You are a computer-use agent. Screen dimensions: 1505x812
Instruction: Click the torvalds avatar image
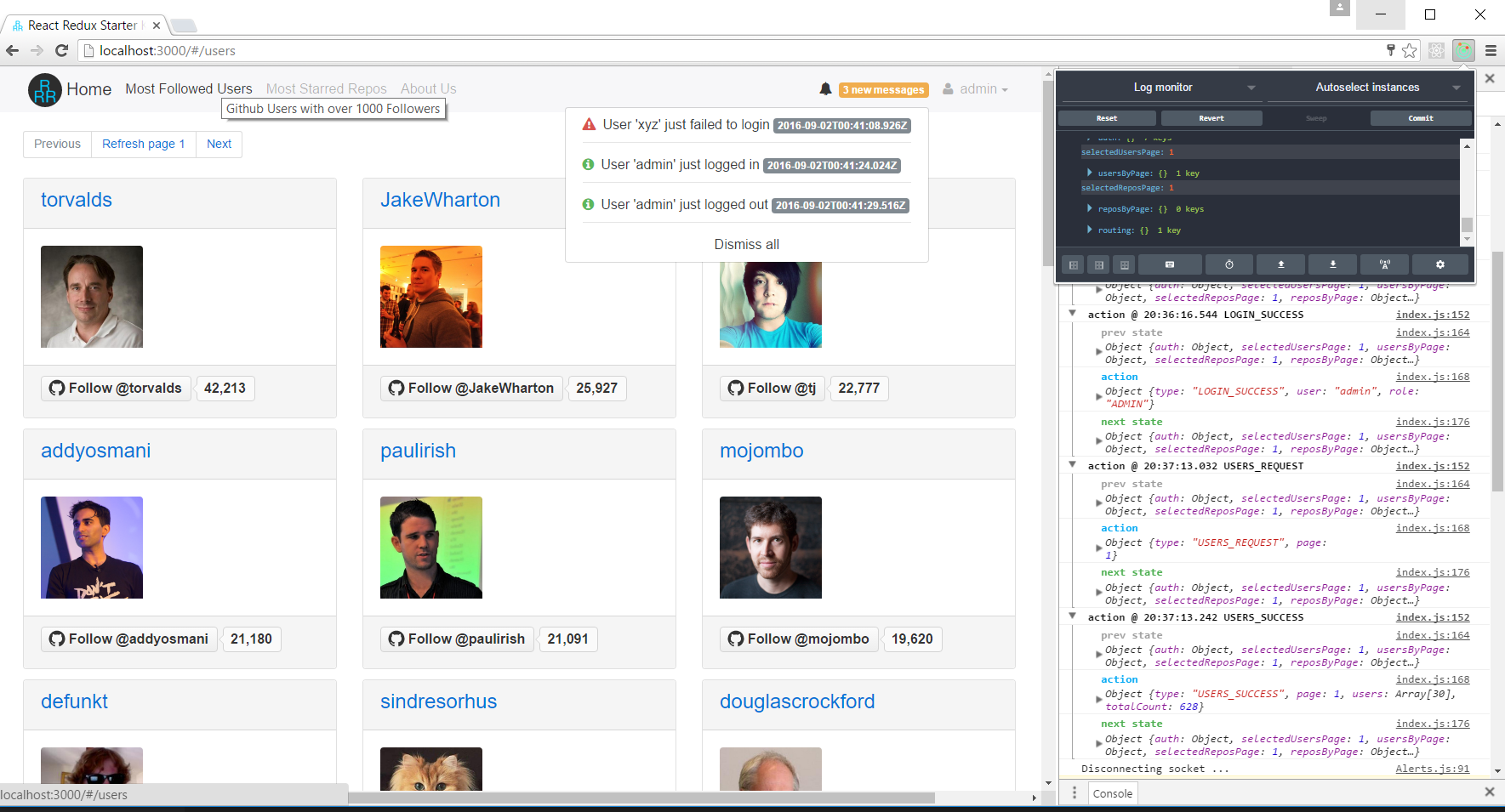point(92,297)
